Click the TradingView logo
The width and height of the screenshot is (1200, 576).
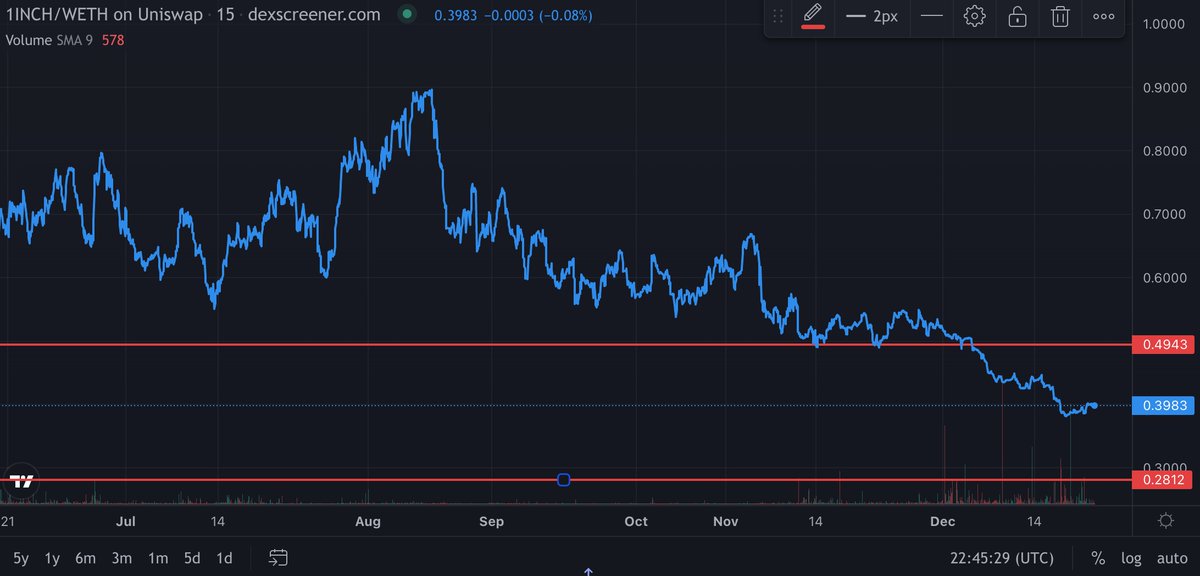tap(20, 480)
